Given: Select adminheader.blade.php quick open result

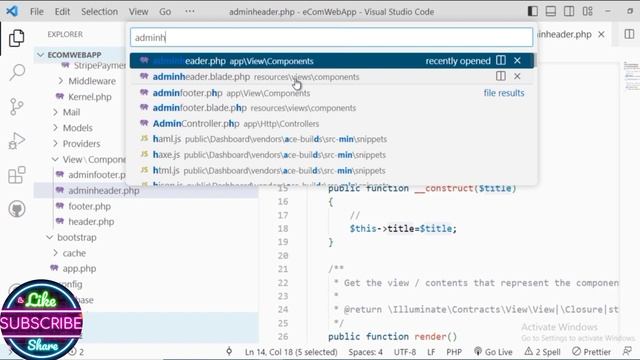Looking at the screenshot, I should 331,77.
